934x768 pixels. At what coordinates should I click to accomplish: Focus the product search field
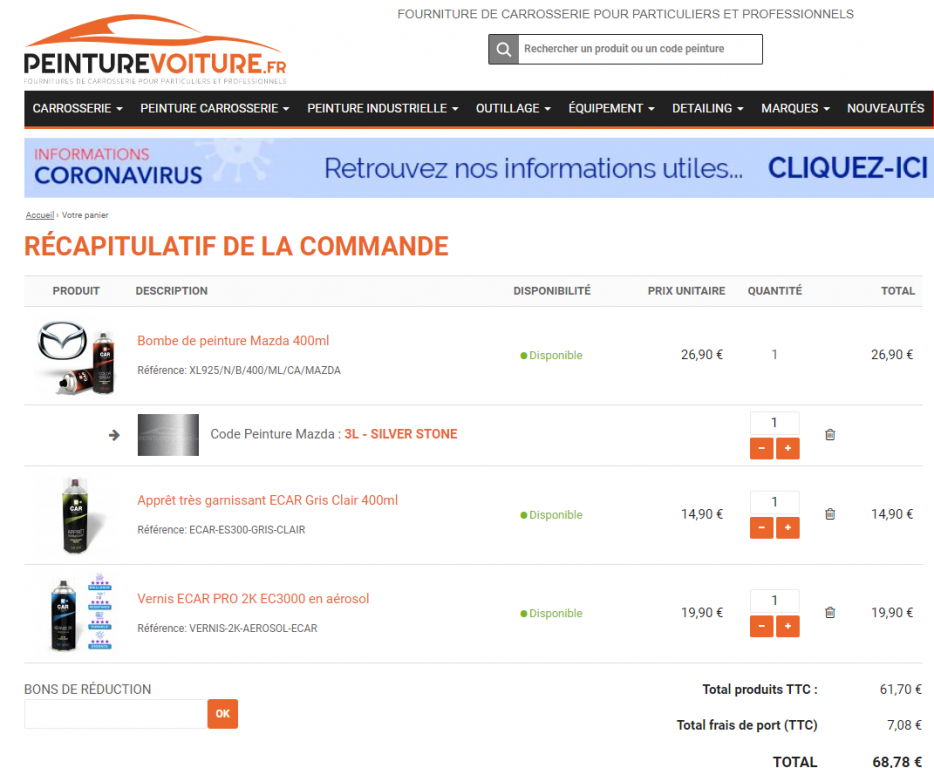[640, 49]
